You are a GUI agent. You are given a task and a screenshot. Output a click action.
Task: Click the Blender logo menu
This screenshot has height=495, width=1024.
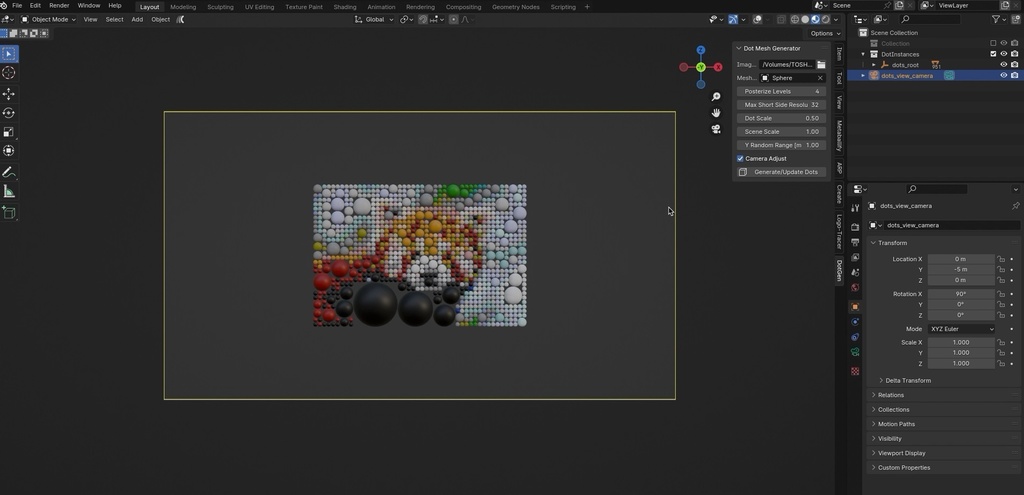(x=4, y=5)
